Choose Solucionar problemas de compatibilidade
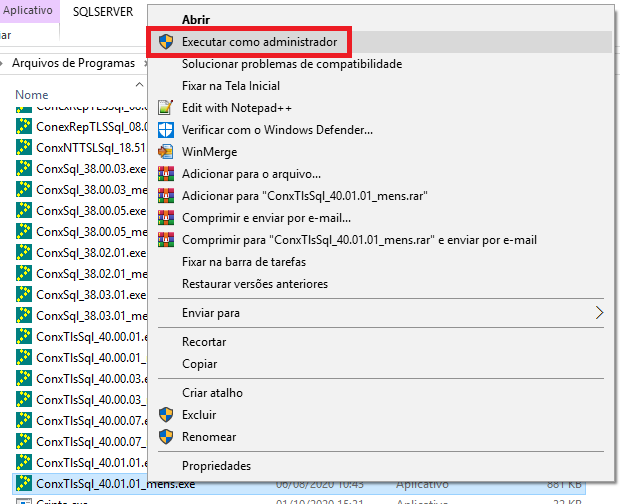 [x=292, y=64]
